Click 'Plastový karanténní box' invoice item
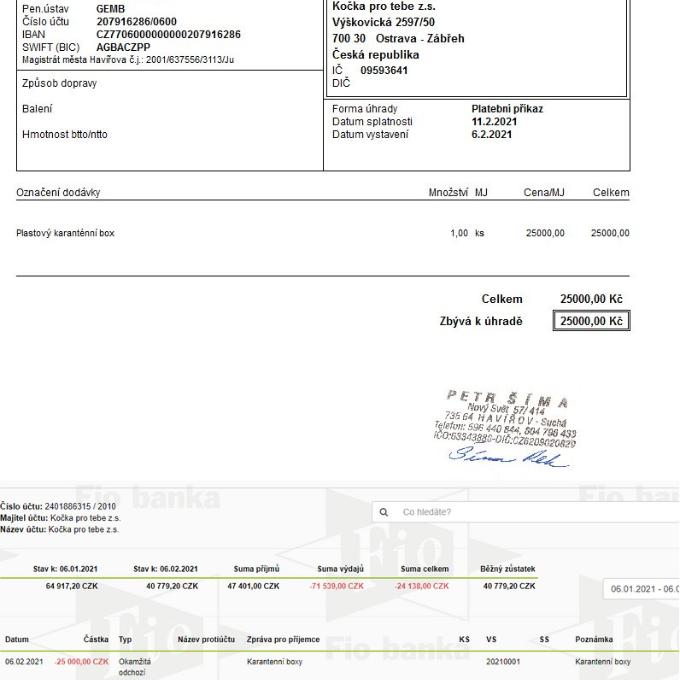The height and width of the screenshot is (680, 680). click(x=65, y=233)
